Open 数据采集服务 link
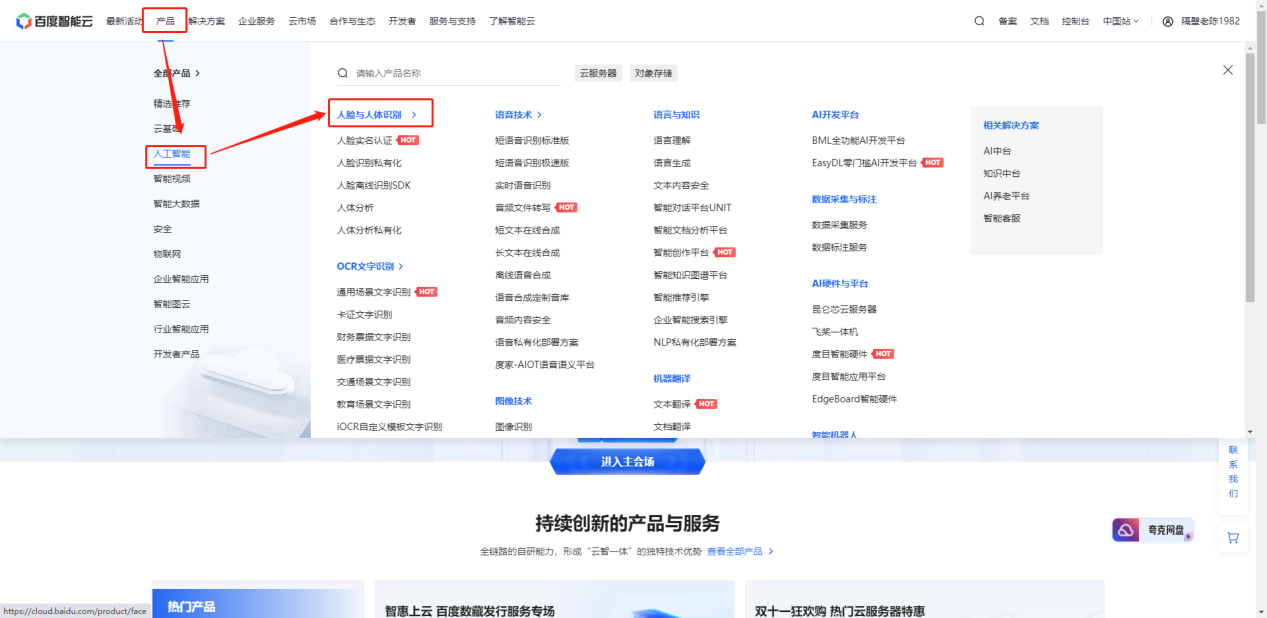This screenshot has width=1267, height=618. (x=840, y=226)
